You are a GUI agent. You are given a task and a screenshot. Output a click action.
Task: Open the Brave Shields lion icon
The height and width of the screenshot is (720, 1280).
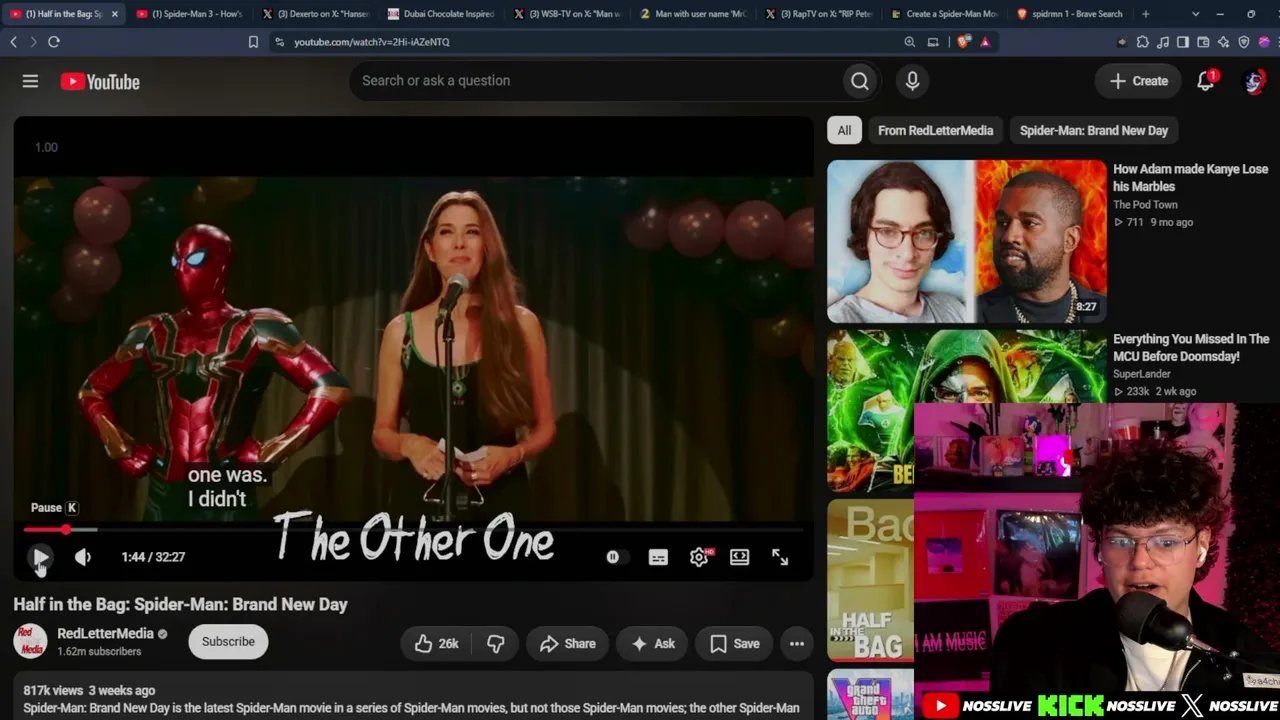[963, 42]
